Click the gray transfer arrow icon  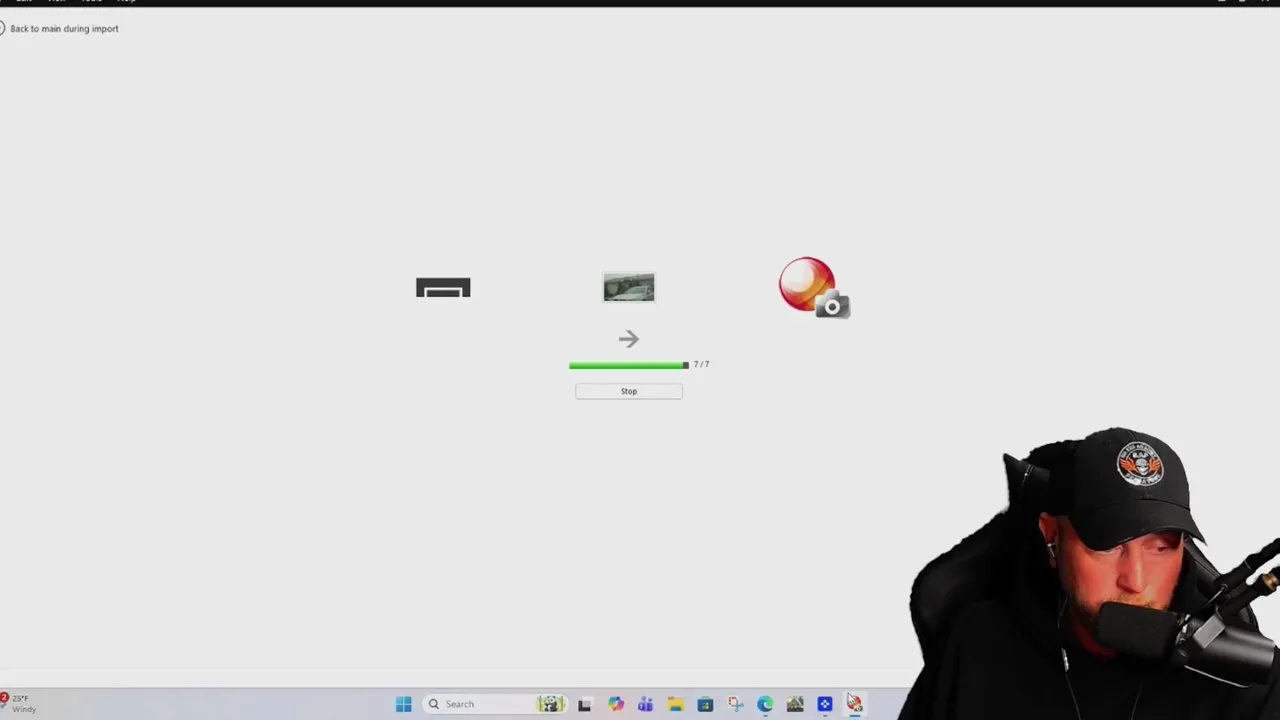(x=628, y=339)
